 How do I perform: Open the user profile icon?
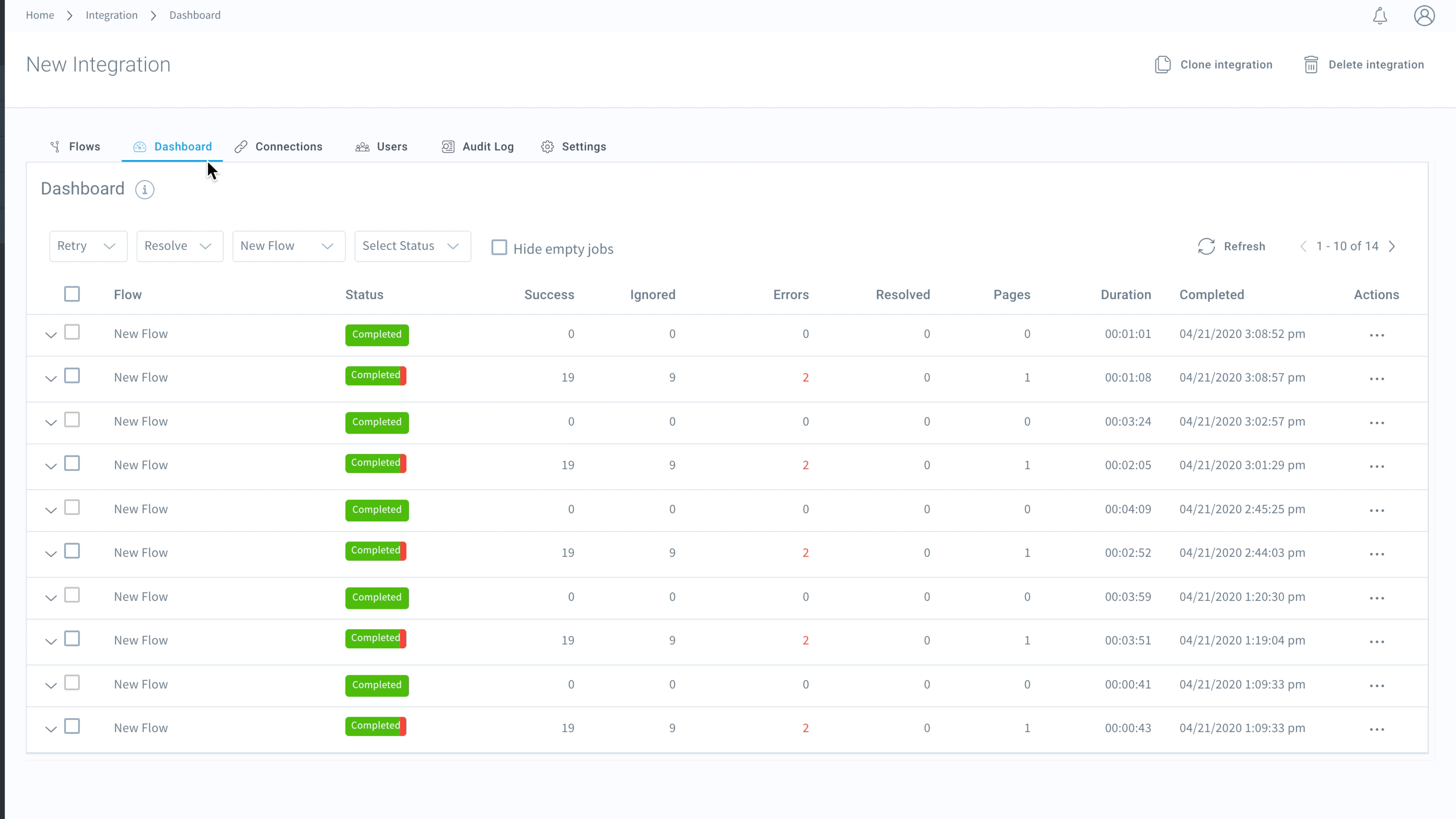coord(1424,16)
